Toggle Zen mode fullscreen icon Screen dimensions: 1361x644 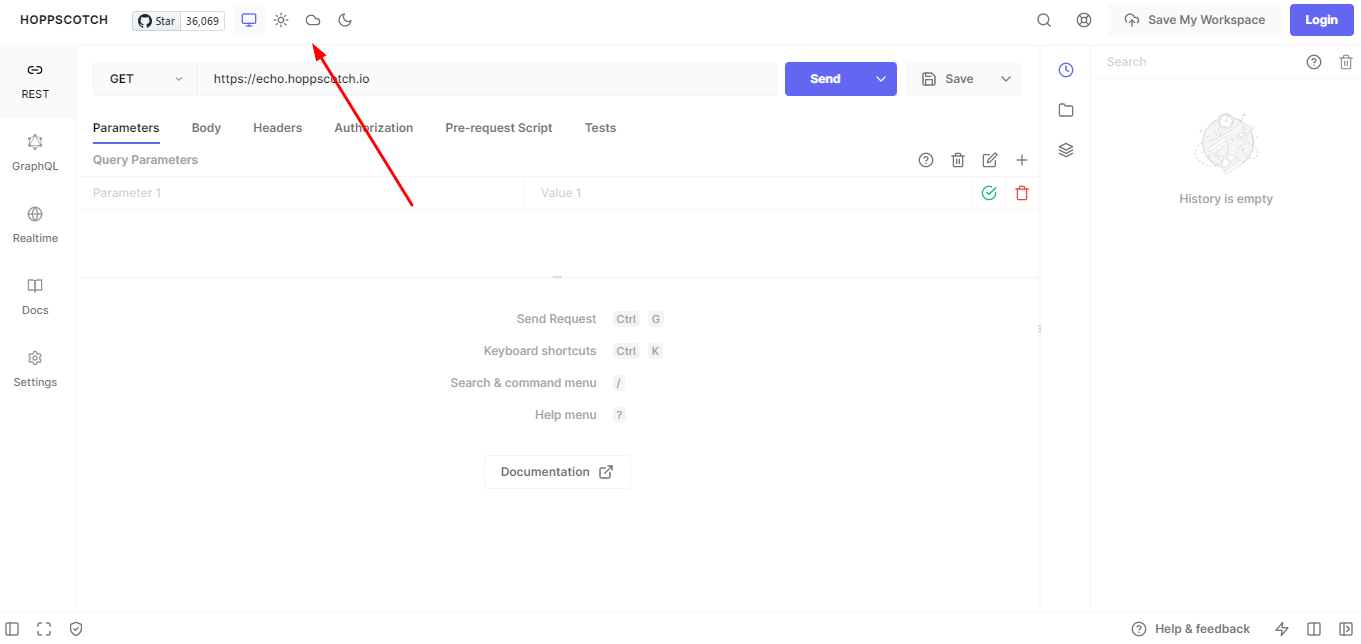tap(44, 629)
